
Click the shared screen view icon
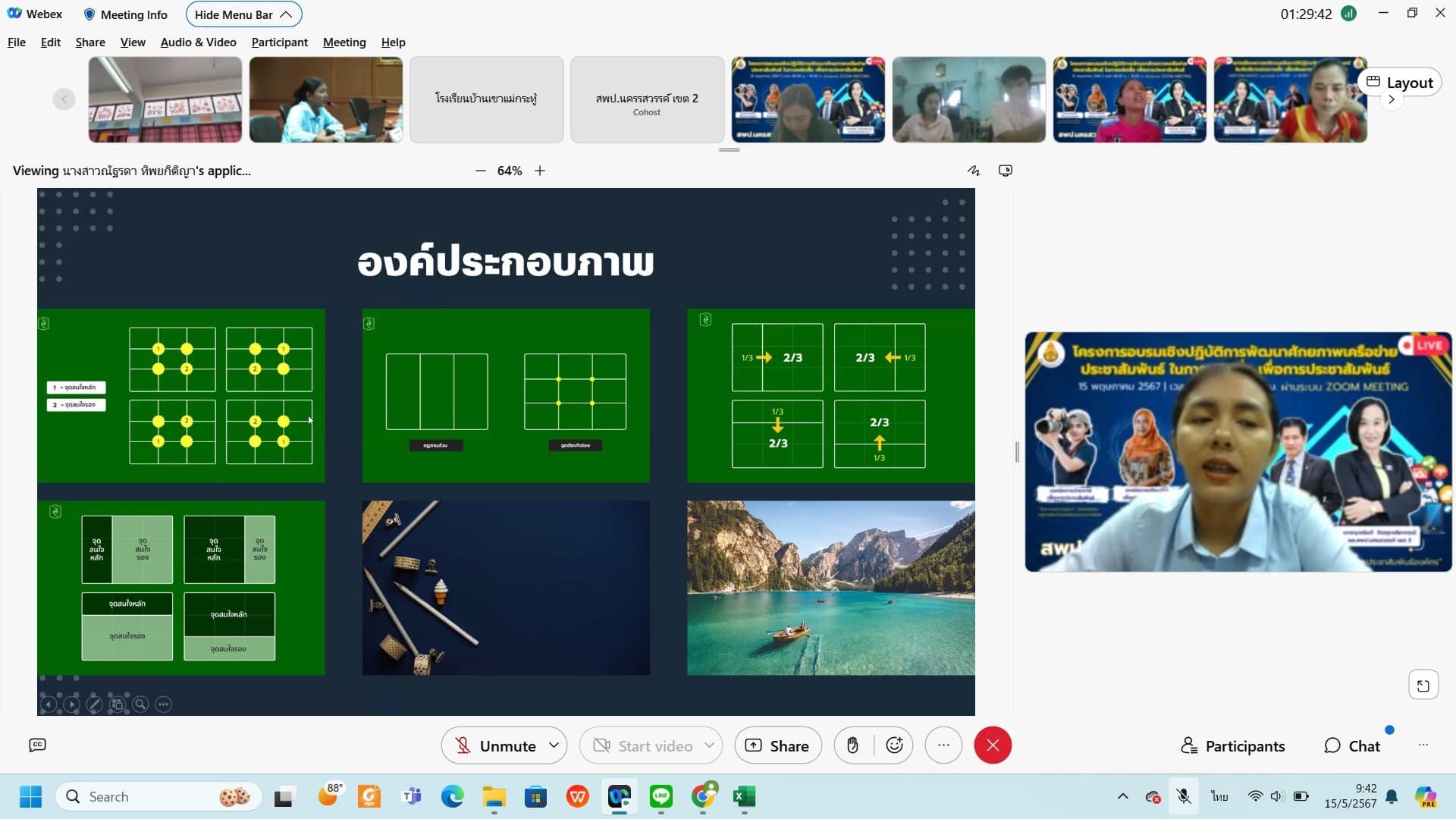tap(1006, 171)
